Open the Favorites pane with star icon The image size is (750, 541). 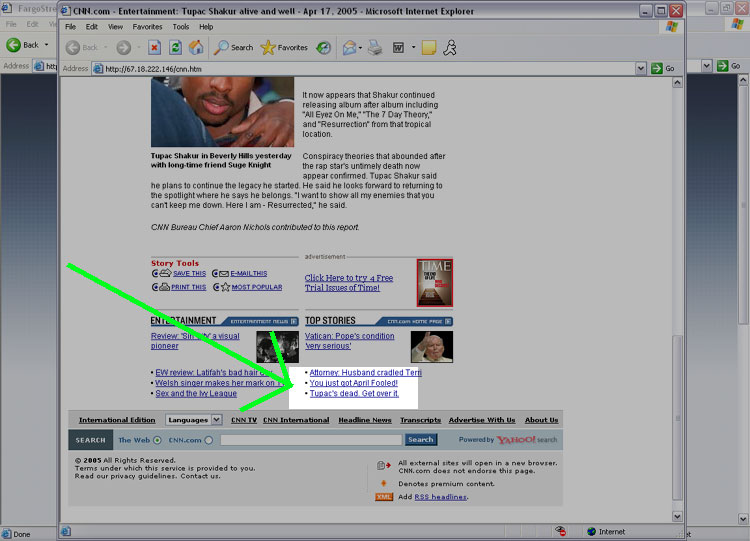click(284, 47)
